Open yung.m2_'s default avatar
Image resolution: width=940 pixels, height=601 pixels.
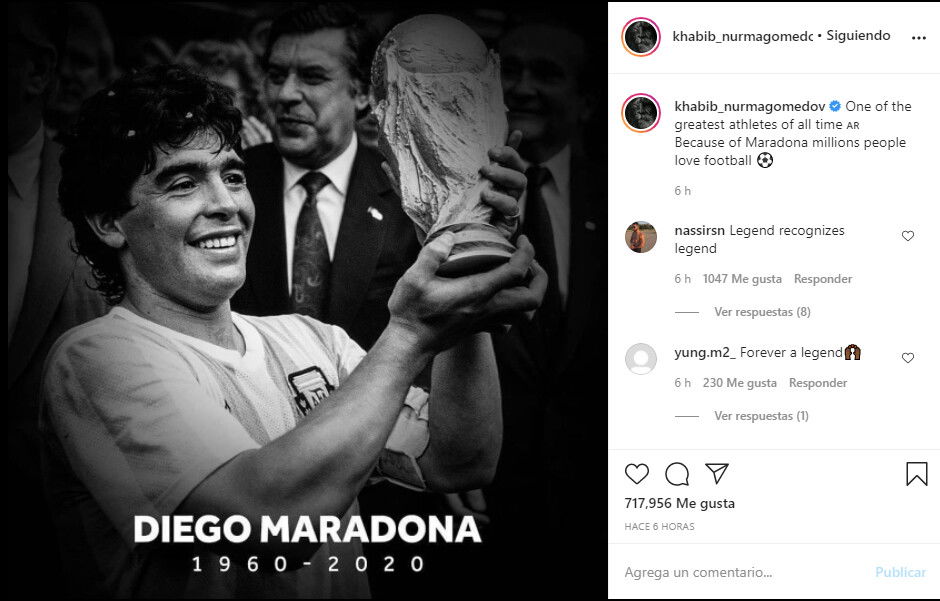pyautogui.click(x=641, y=359)
